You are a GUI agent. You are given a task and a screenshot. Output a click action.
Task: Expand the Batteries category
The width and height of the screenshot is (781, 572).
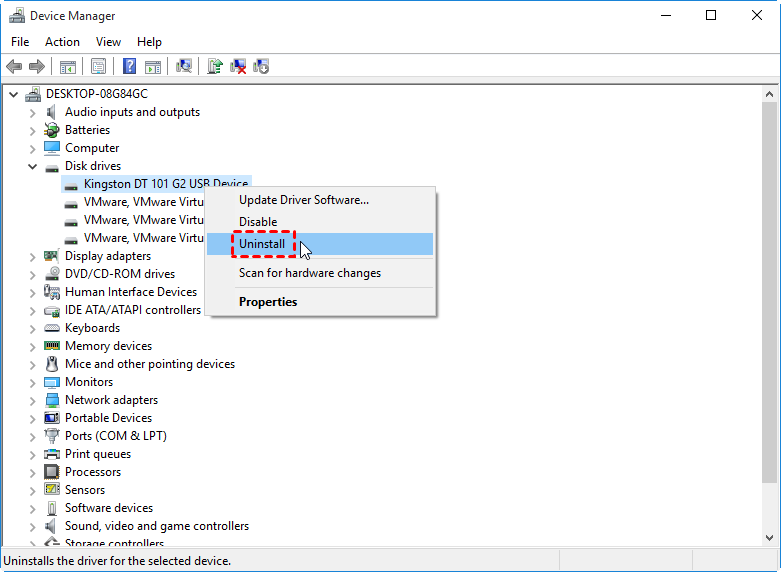pos(33,131)
